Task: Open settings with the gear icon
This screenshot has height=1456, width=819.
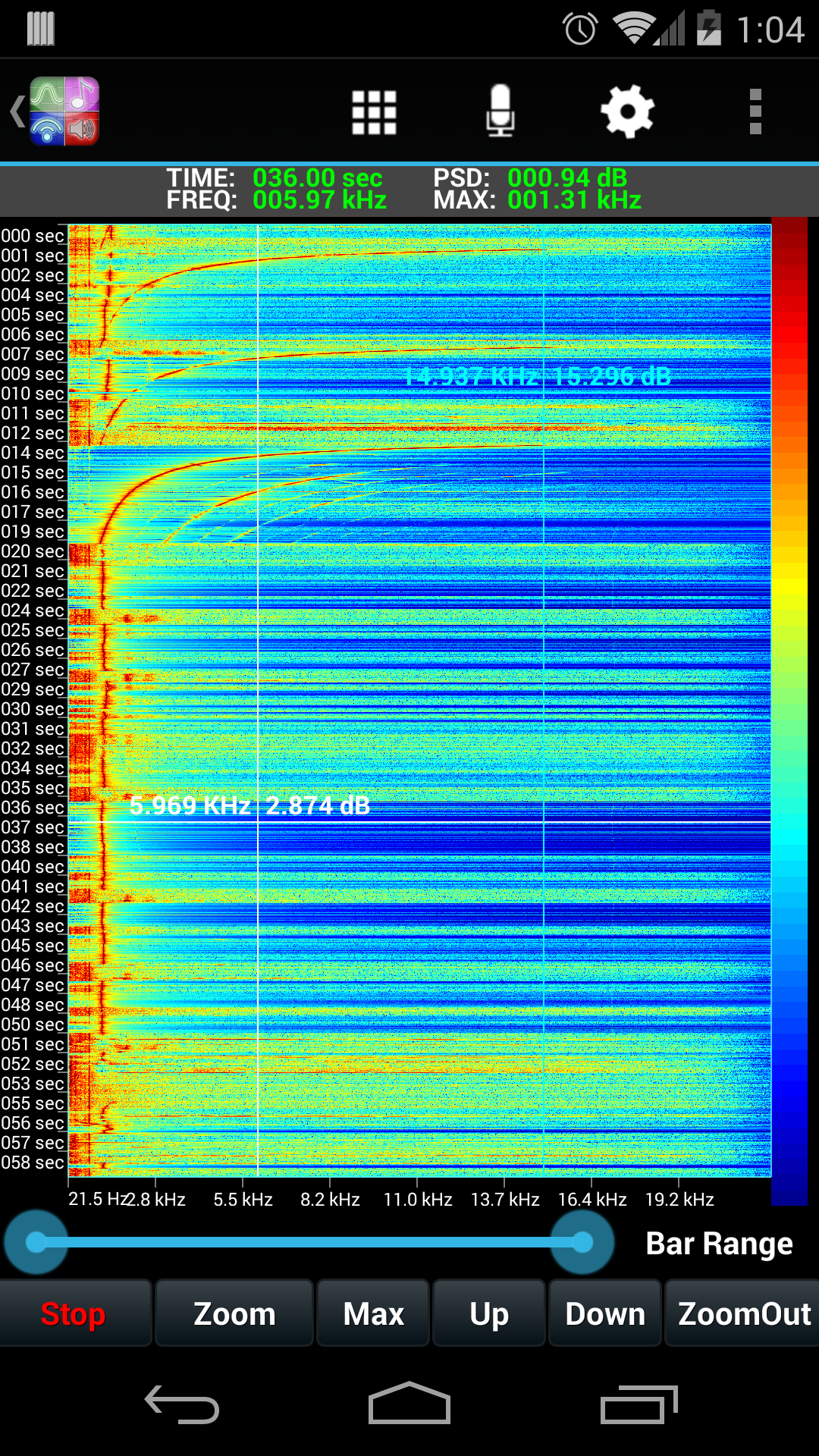Action: [627, 111]
